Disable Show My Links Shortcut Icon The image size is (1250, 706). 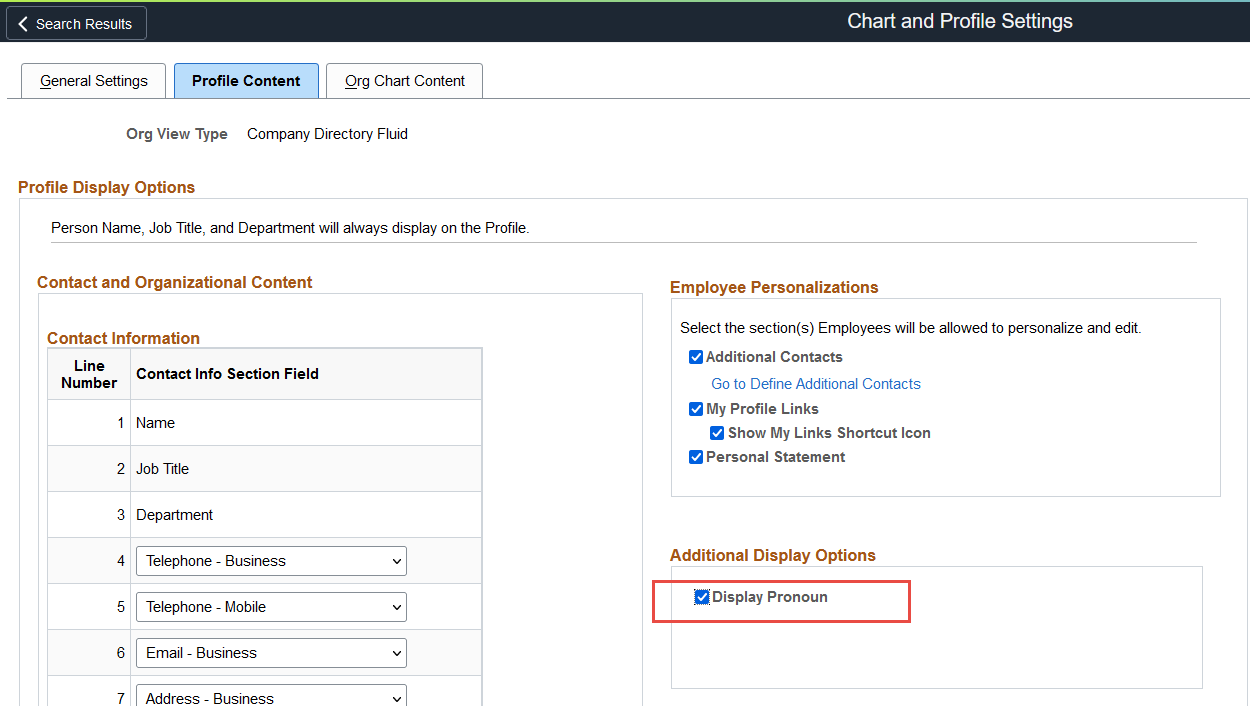[x=717, y=433]
